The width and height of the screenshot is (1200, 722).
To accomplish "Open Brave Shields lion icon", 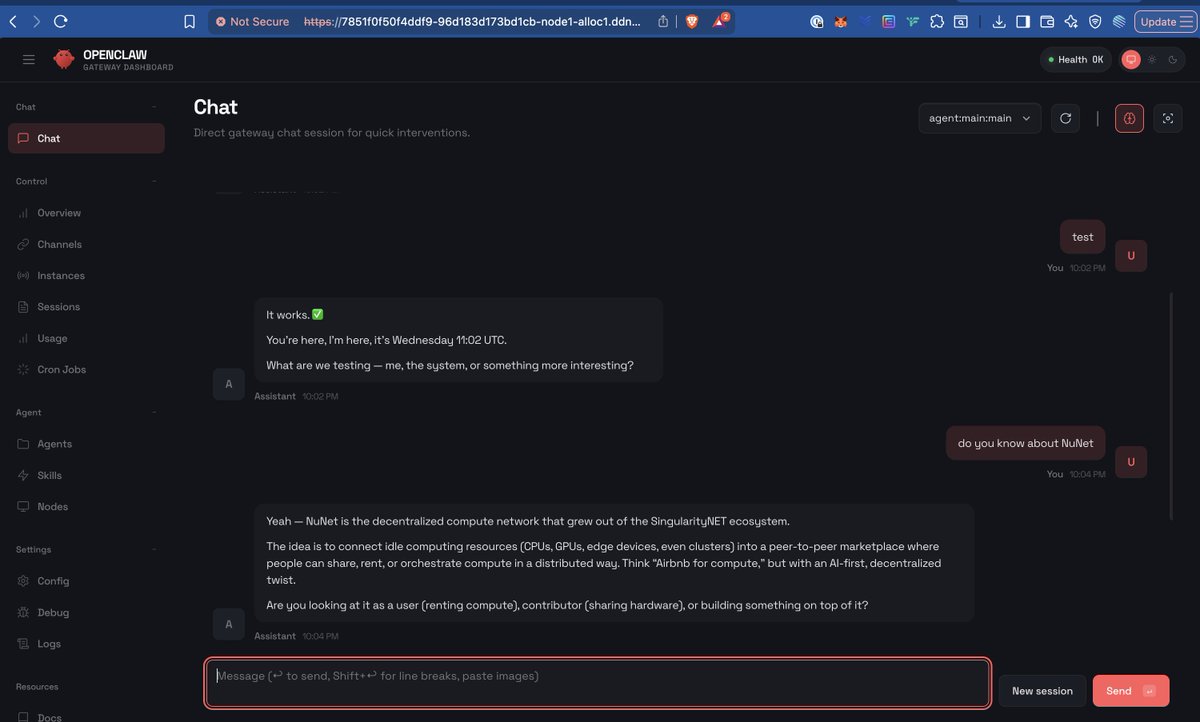I will pos(691,21).
